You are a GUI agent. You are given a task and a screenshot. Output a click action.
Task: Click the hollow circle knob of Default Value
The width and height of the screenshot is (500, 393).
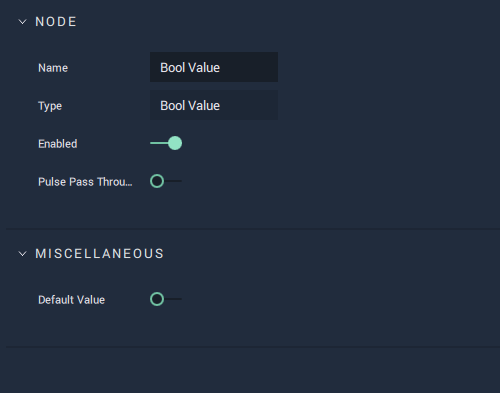[157, 299]
